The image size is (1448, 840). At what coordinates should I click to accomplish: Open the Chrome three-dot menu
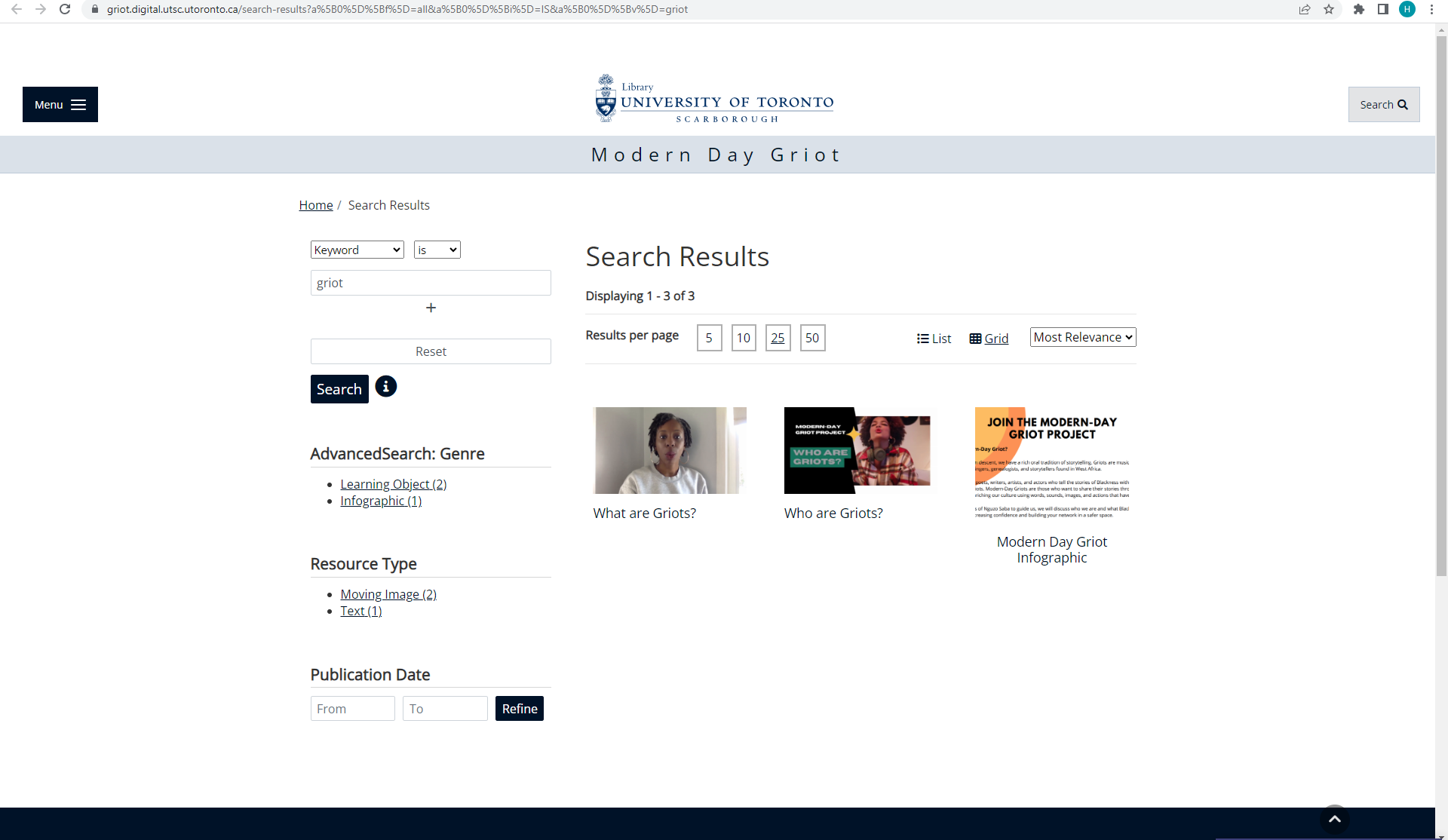click(1431, 9)
